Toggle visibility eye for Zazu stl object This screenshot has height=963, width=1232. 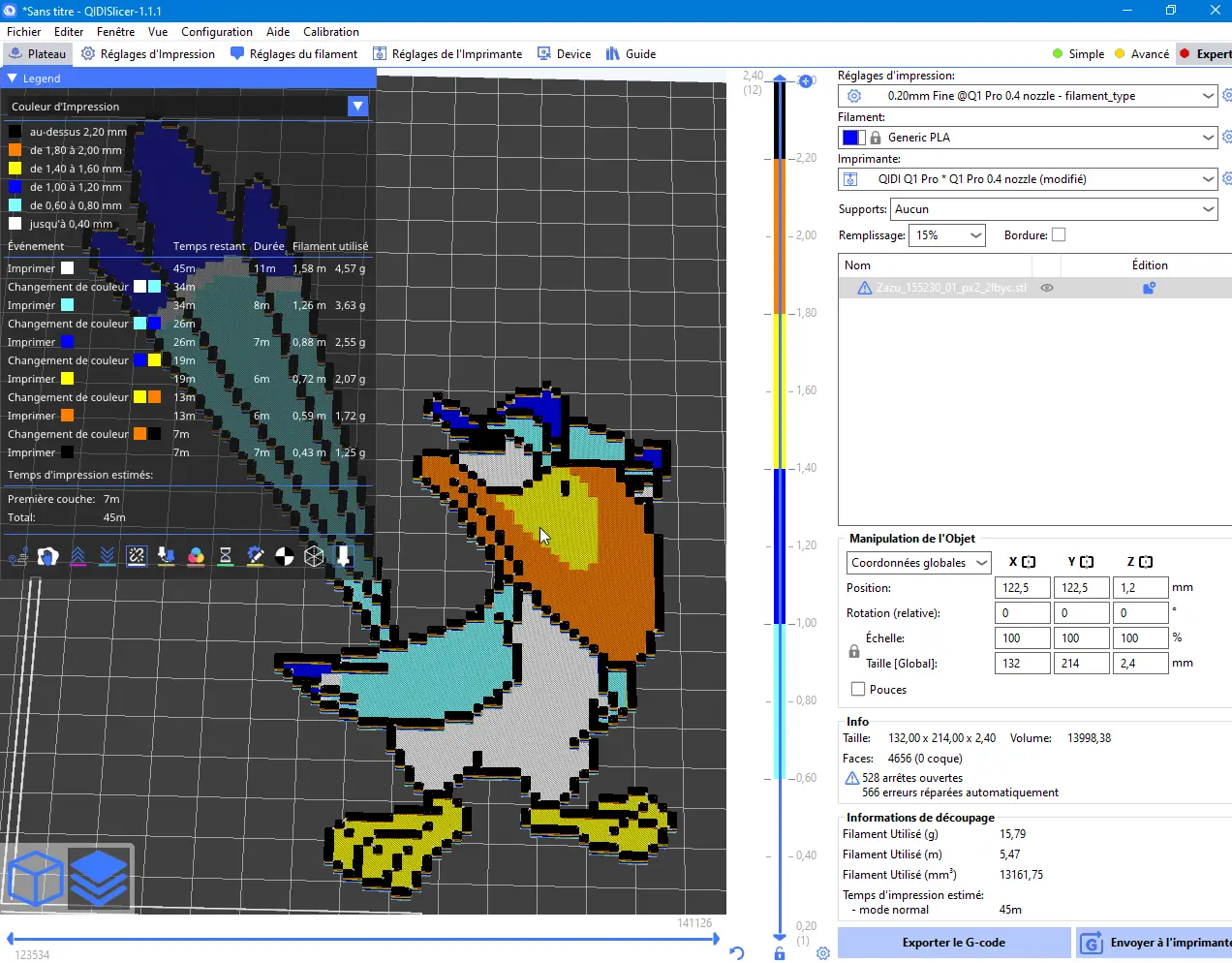[1047, 288]
